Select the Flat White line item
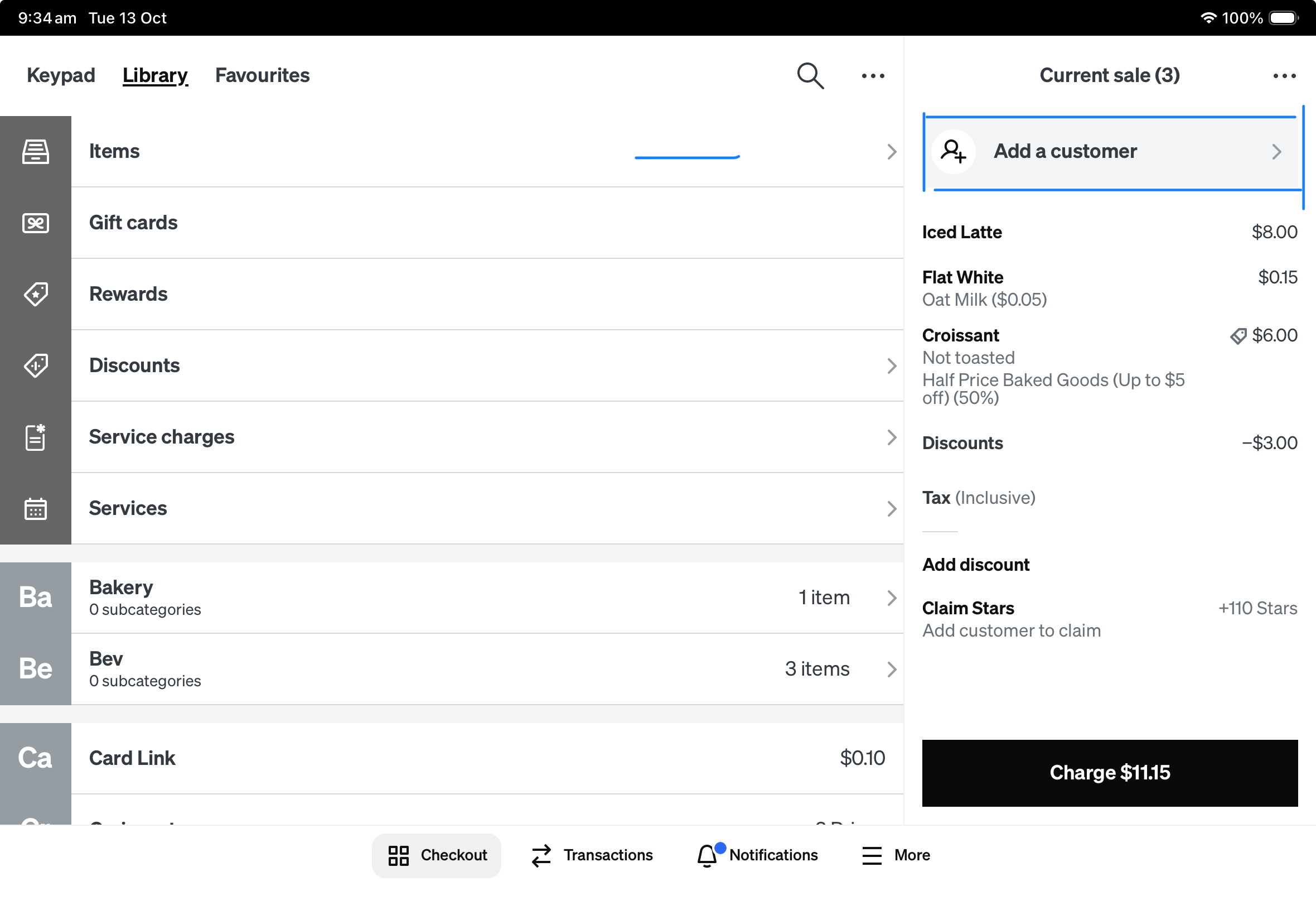Viewport: 1316px width, 915px height. [1110, 288]
